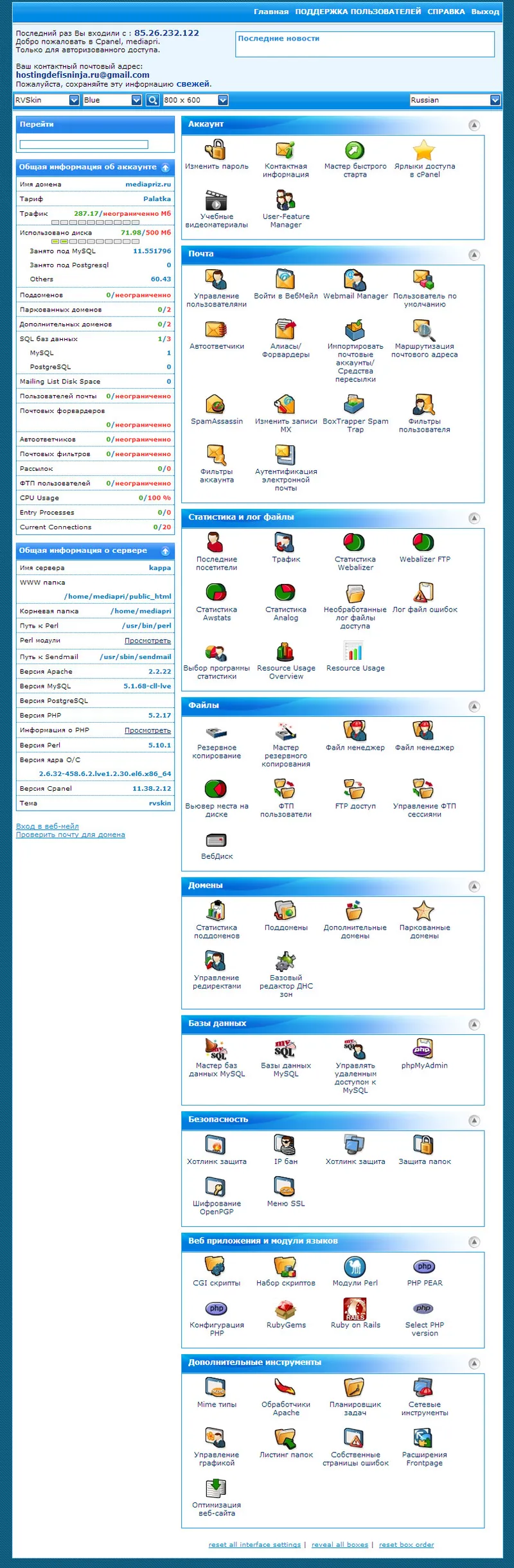Collapse the Базы данных section
This screenshot has height=1568, width=514.
[x=474, y=1025]
